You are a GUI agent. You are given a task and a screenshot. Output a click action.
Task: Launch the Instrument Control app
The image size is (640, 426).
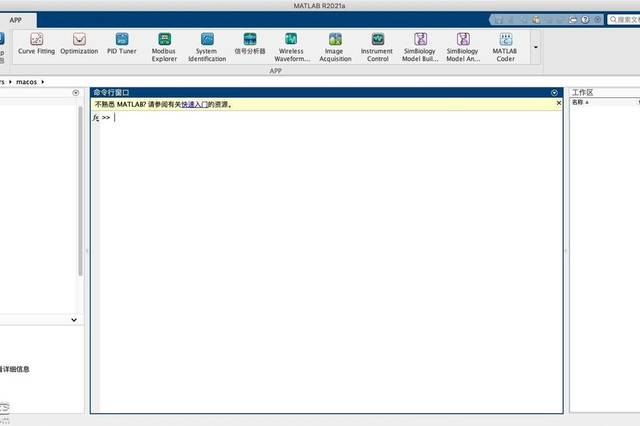click(x=377, y=47)
